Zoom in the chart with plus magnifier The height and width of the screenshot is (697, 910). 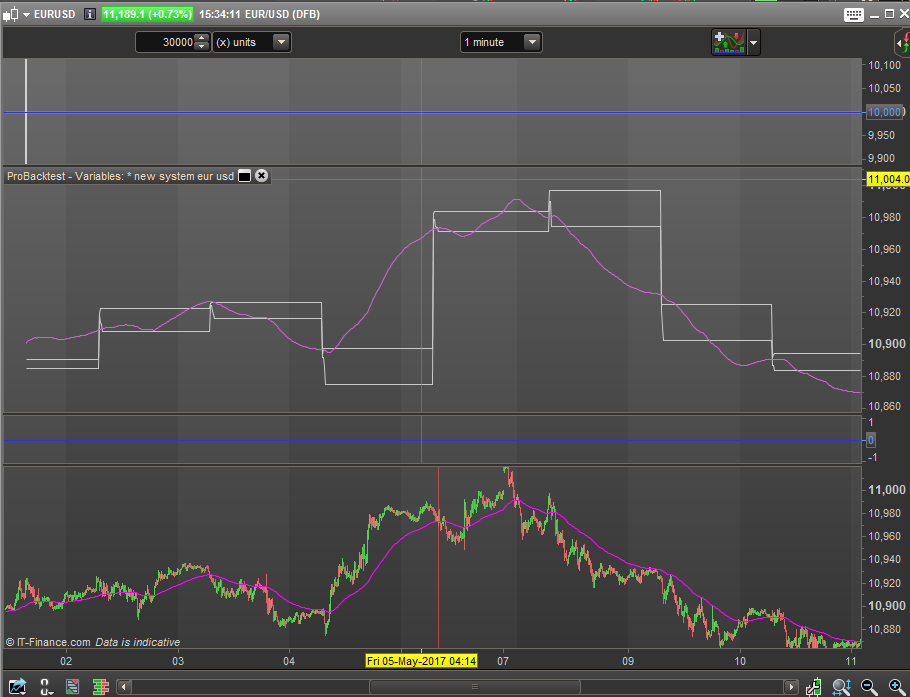tap(897, 687)
